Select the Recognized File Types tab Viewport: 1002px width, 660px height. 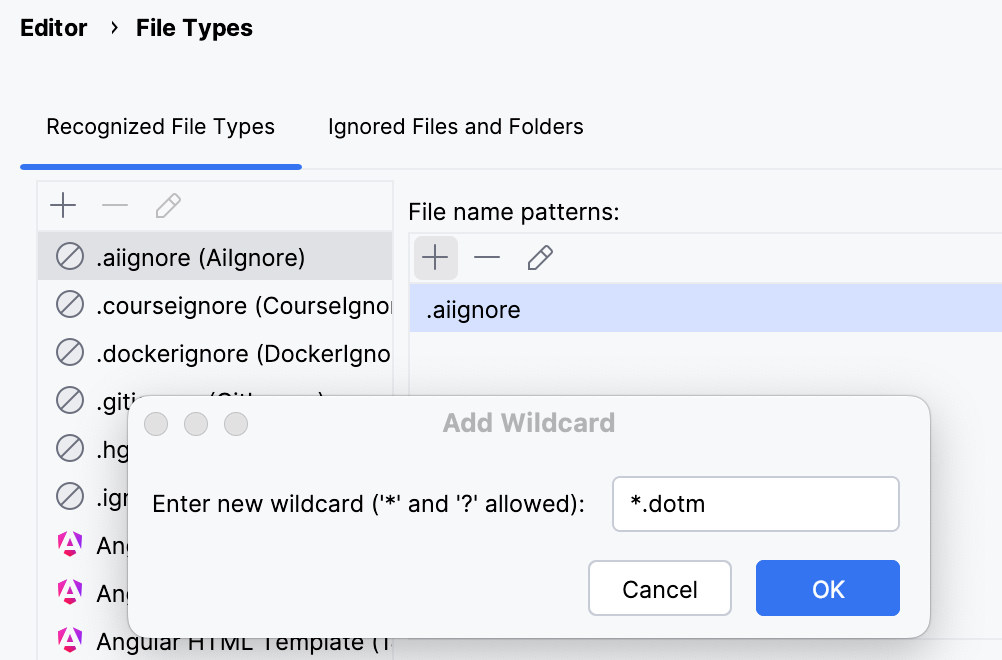point(160,127)
